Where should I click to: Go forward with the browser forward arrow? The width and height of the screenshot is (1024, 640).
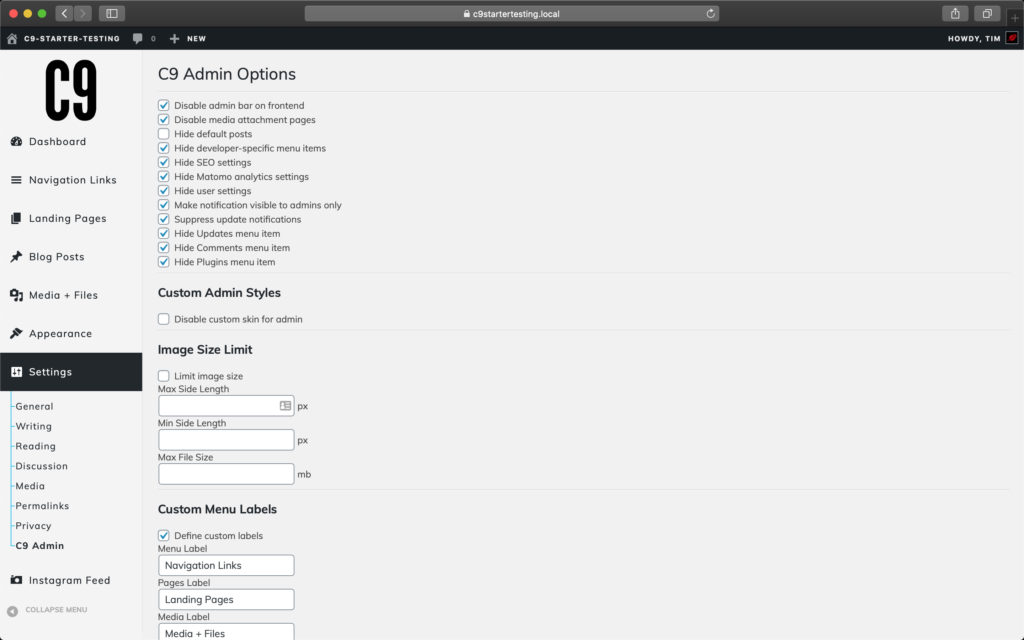click(82, 13)
